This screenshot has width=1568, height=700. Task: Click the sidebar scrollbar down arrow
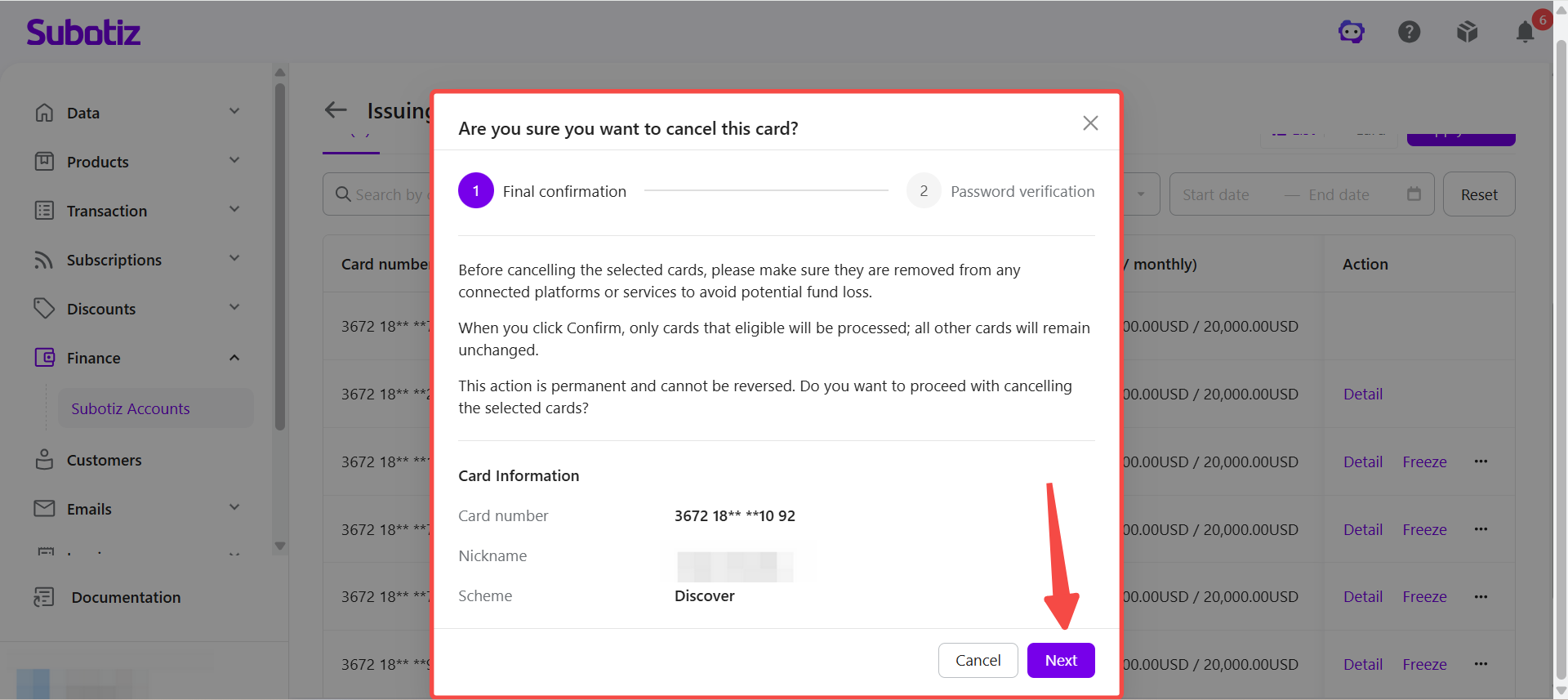click(x=280, y=546)
